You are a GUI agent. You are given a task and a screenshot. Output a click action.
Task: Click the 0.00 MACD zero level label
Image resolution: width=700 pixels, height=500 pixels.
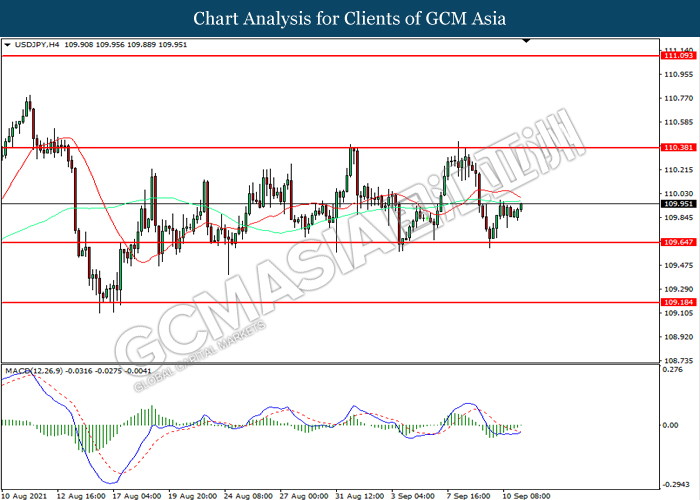(x=671, y=425)
